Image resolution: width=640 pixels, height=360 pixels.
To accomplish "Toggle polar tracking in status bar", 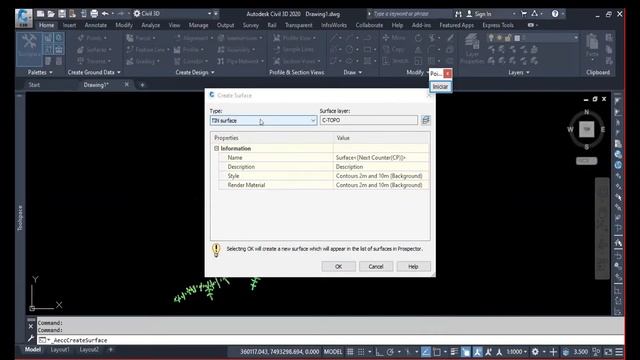I will tap(390, 352).
